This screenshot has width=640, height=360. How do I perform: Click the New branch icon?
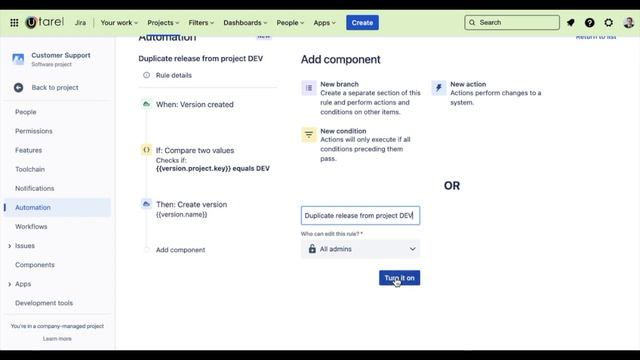point(309,88)
